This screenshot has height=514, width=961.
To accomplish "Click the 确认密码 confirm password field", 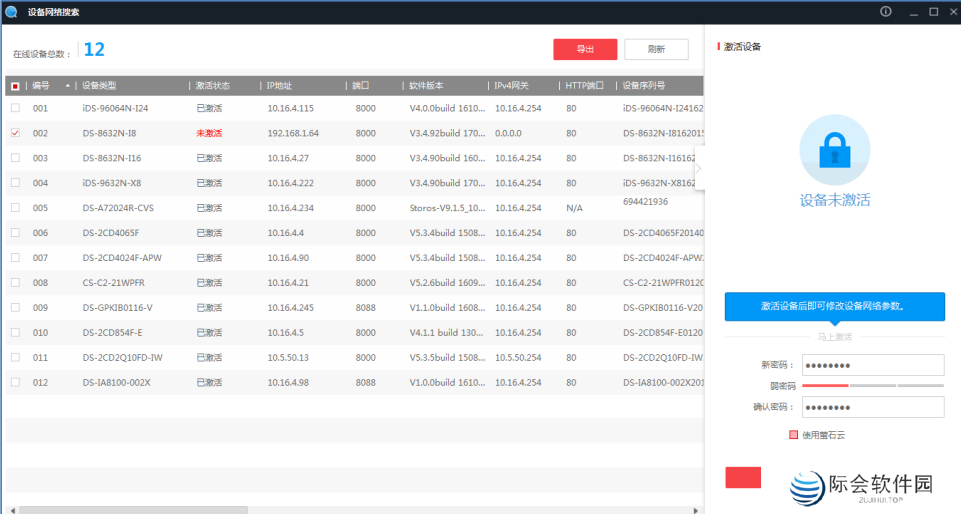I will pyautogui.click(x=872, y=407).
